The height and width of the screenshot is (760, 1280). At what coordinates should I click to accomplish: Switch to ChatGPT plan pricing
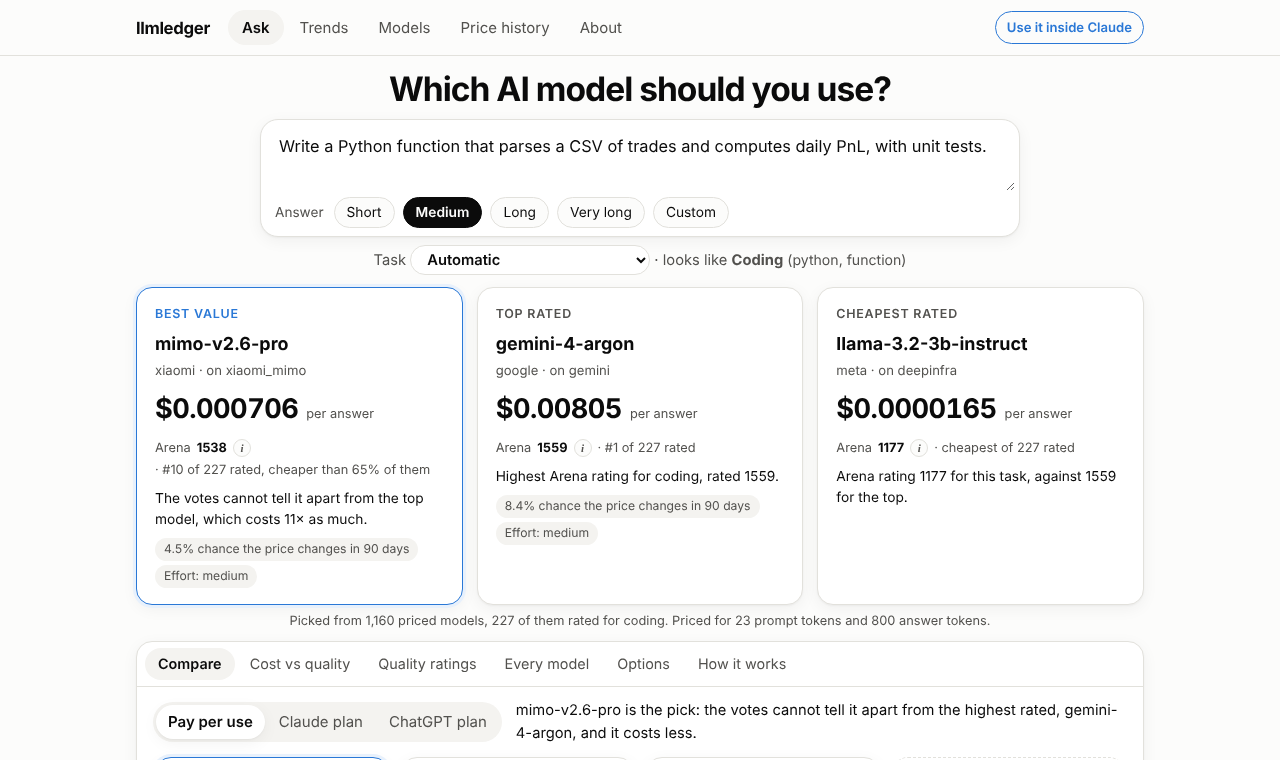(x=438, y=722)
